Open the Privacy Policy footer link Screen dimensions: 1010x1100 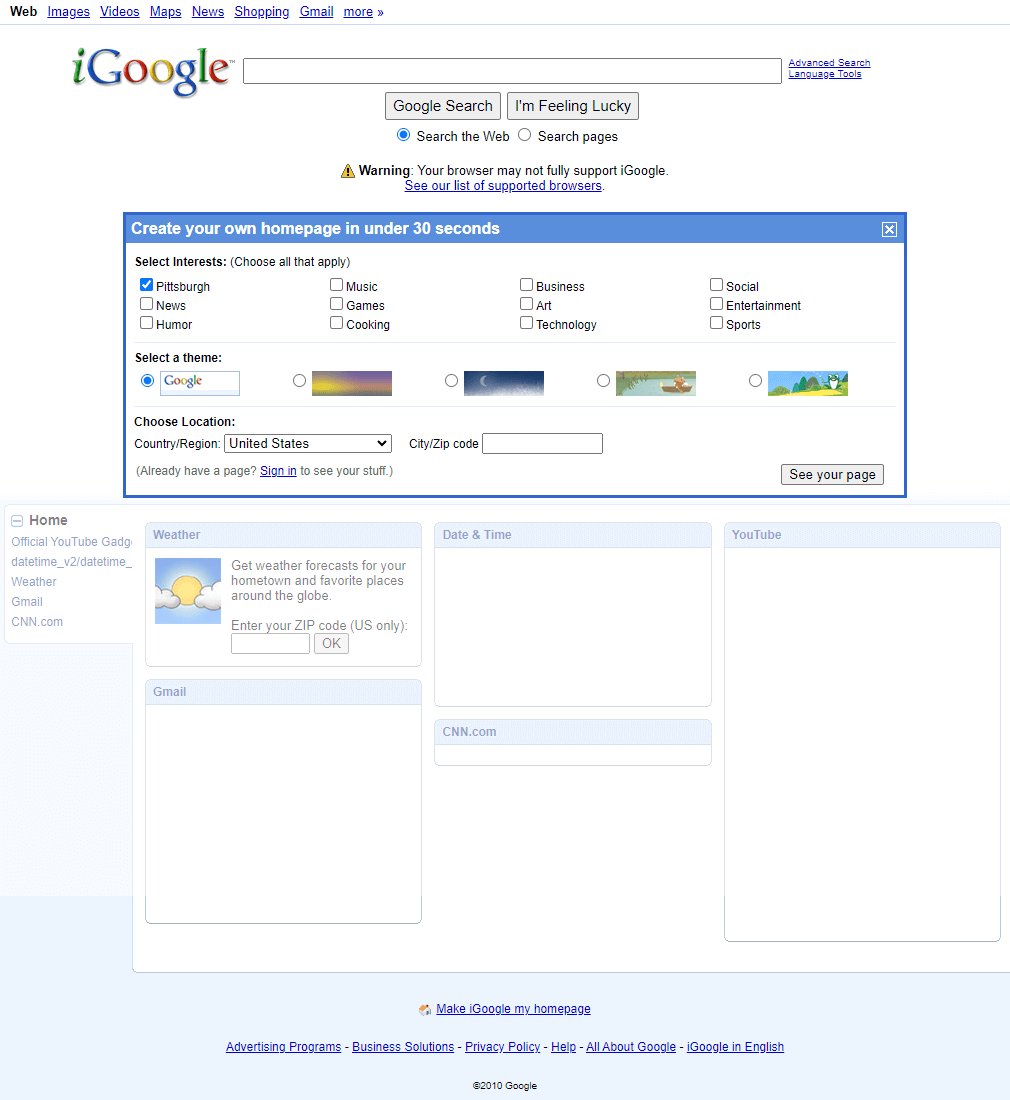click(x=502, y=1047)
